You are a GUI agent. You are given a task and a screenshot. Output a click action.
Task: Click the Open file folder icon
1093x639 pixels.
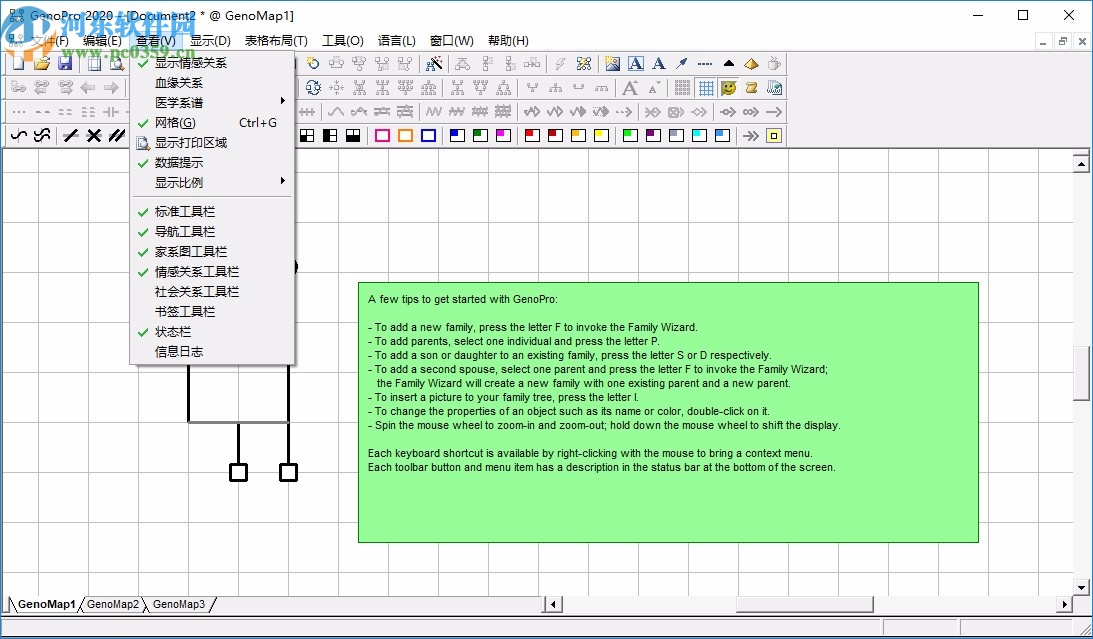(42, 62)
